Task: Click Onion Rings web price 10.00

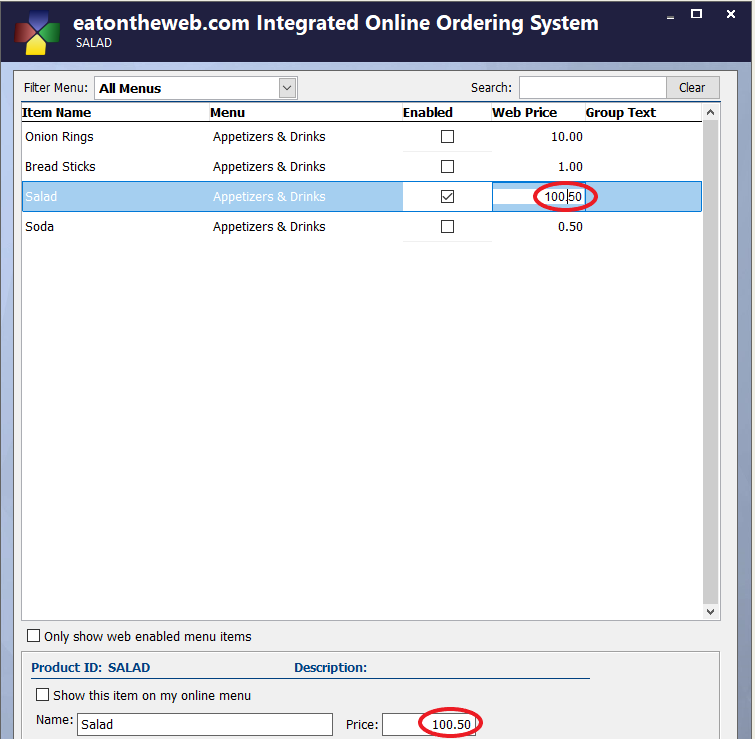Action: coord(567,137)
